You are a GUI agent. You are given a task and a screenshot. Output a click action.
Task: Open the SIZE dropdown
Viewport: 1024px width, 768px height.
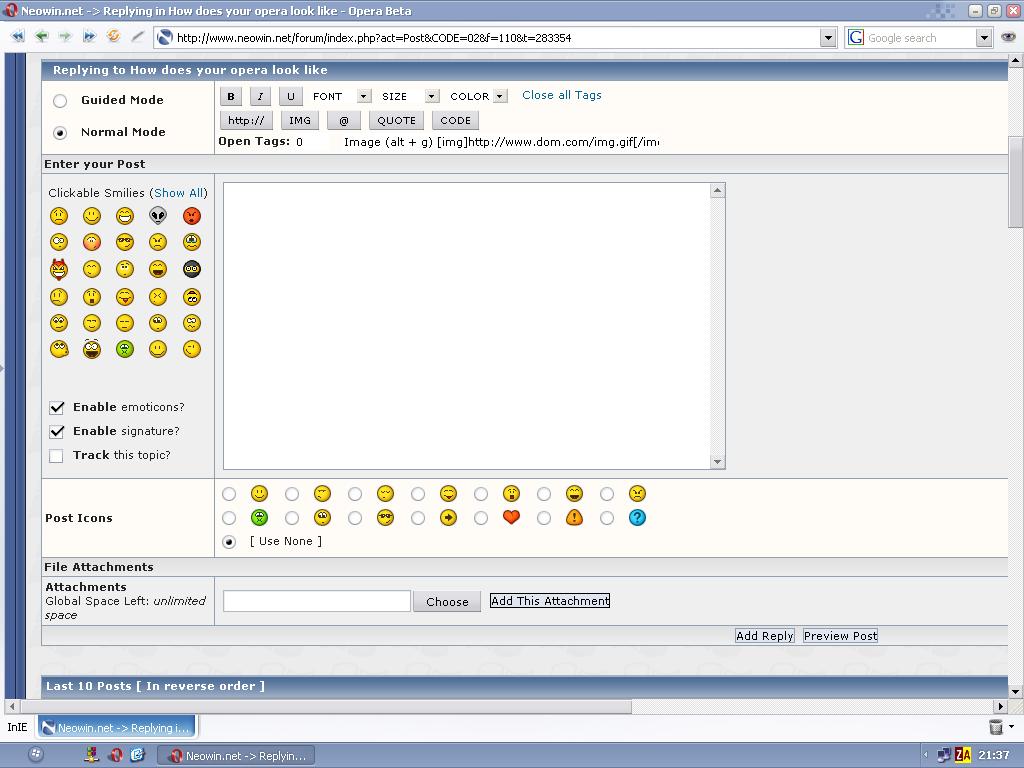432,97
